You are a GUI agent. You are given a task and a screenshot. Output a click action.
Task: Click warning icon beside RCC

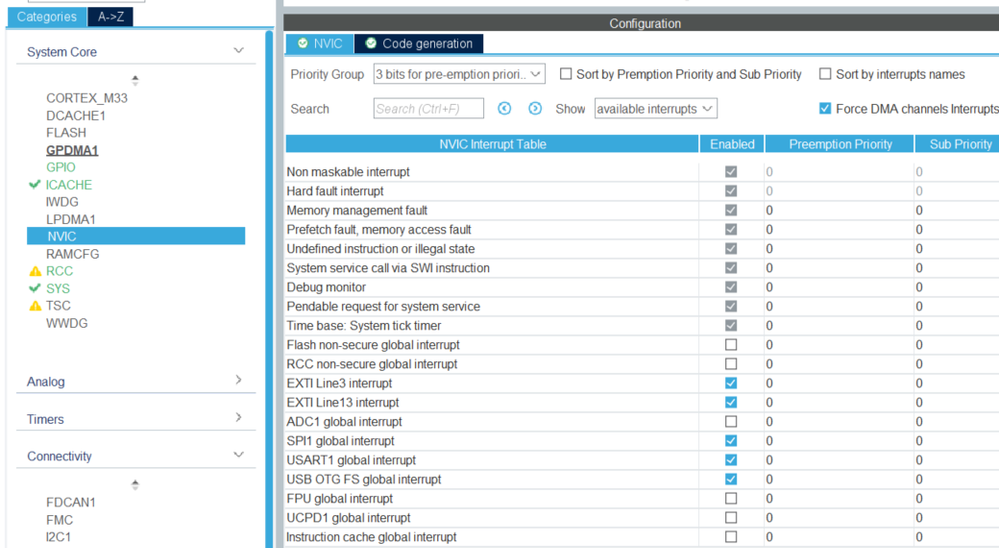pyautogui.click(x=35, y=271)
